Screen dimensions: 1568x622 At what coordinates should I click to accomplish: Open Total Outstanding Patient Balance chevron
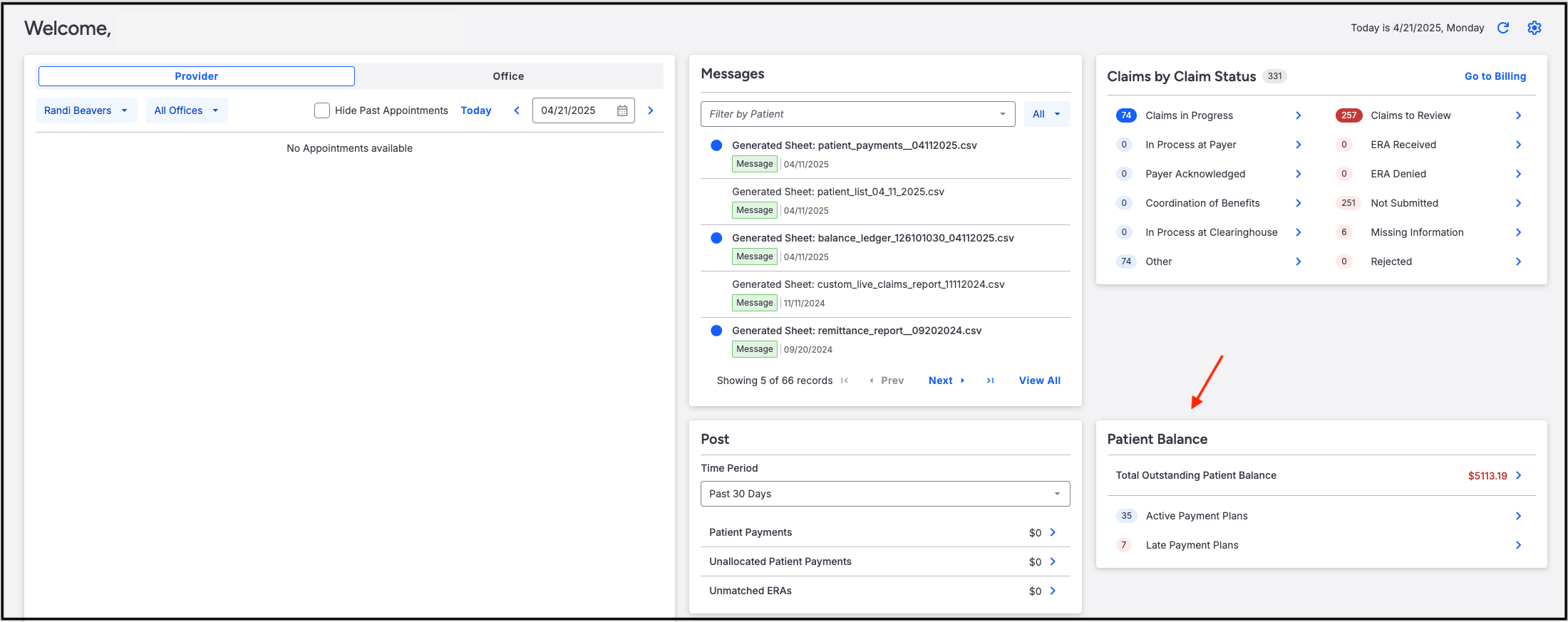pyautogui.click(x=1519, y=475)
